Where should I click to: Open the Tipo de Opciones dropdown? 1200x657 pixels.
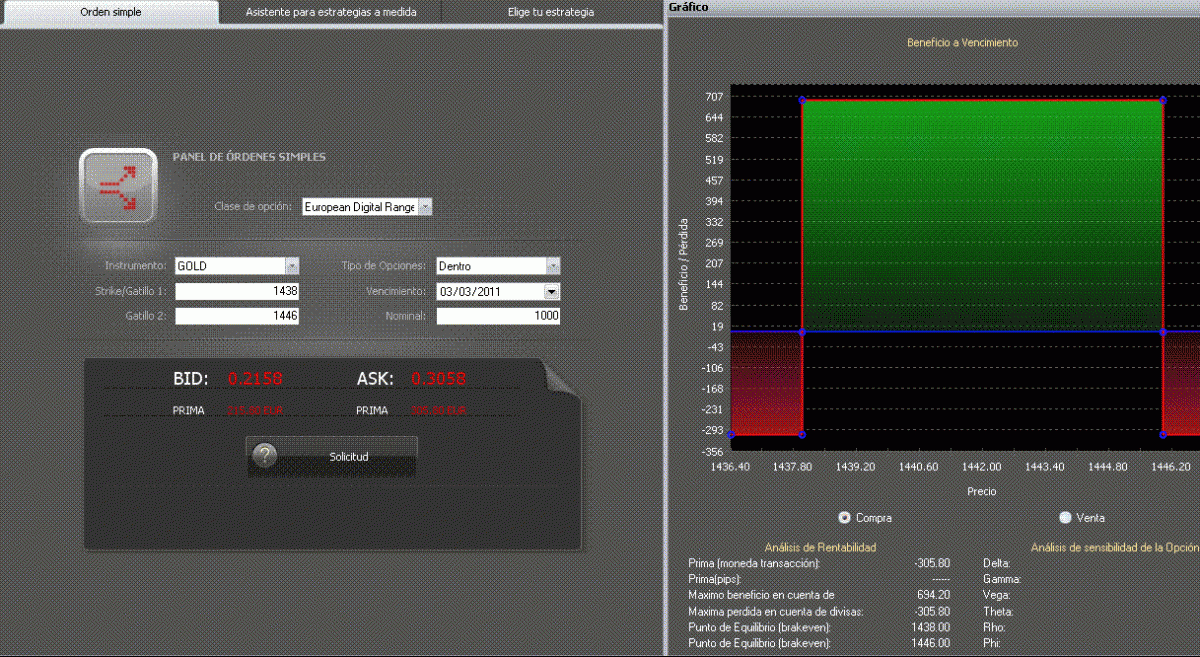[552, 266]
